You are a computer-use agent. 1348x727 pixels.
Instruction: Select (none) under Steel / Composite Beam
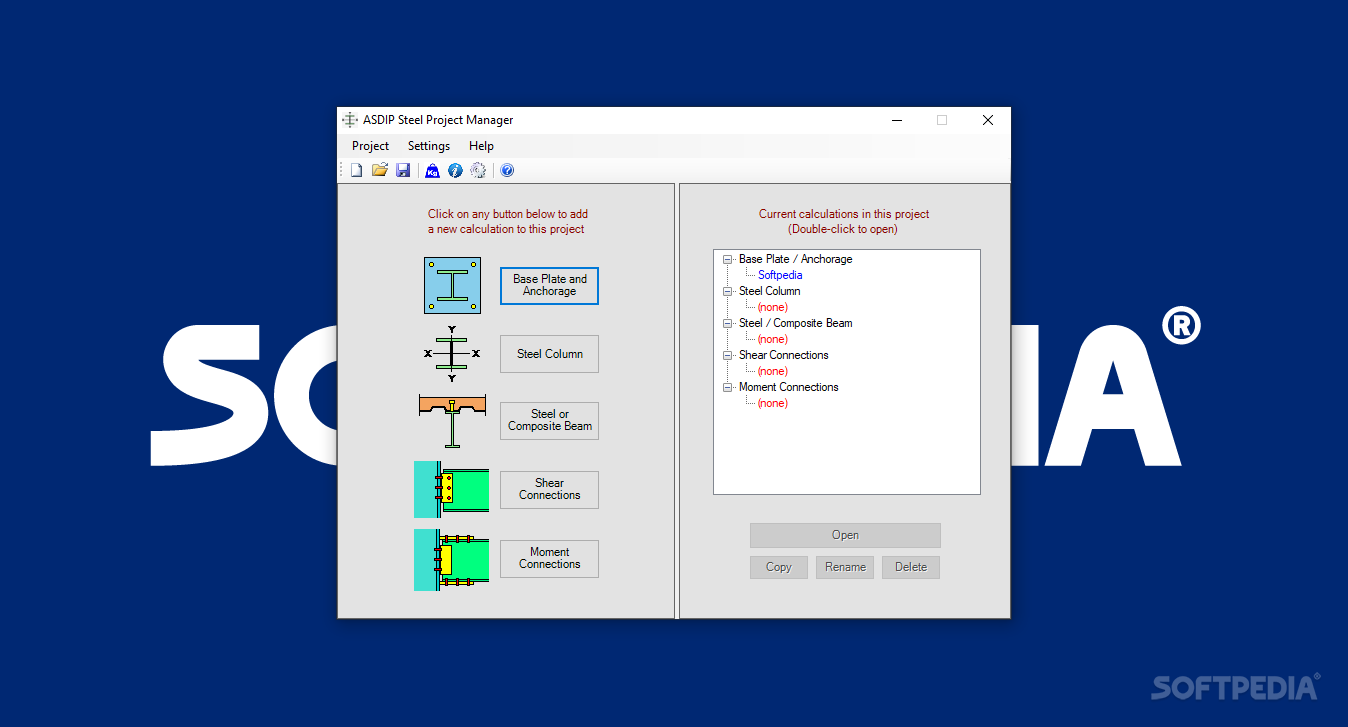click(773, 339)
